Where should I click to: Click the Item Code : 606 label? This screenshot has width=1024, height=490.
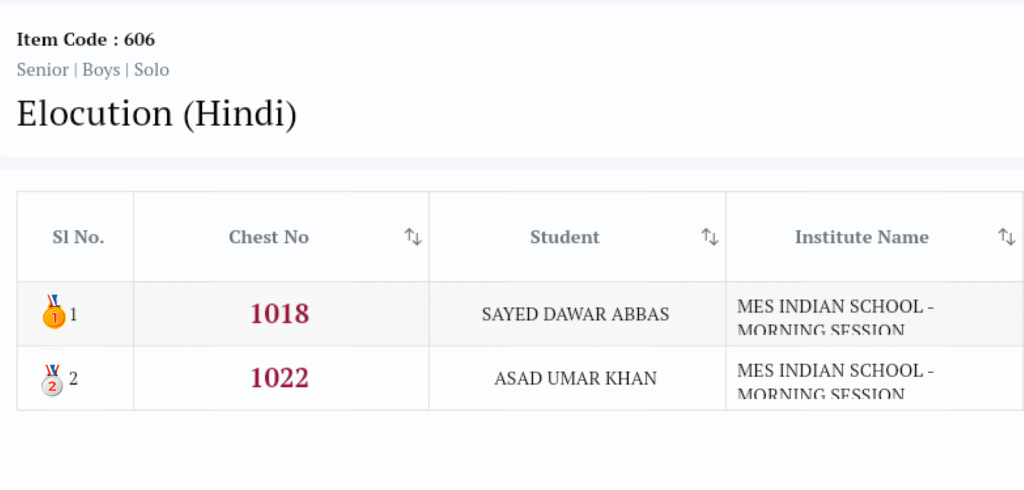pos(86,40)
